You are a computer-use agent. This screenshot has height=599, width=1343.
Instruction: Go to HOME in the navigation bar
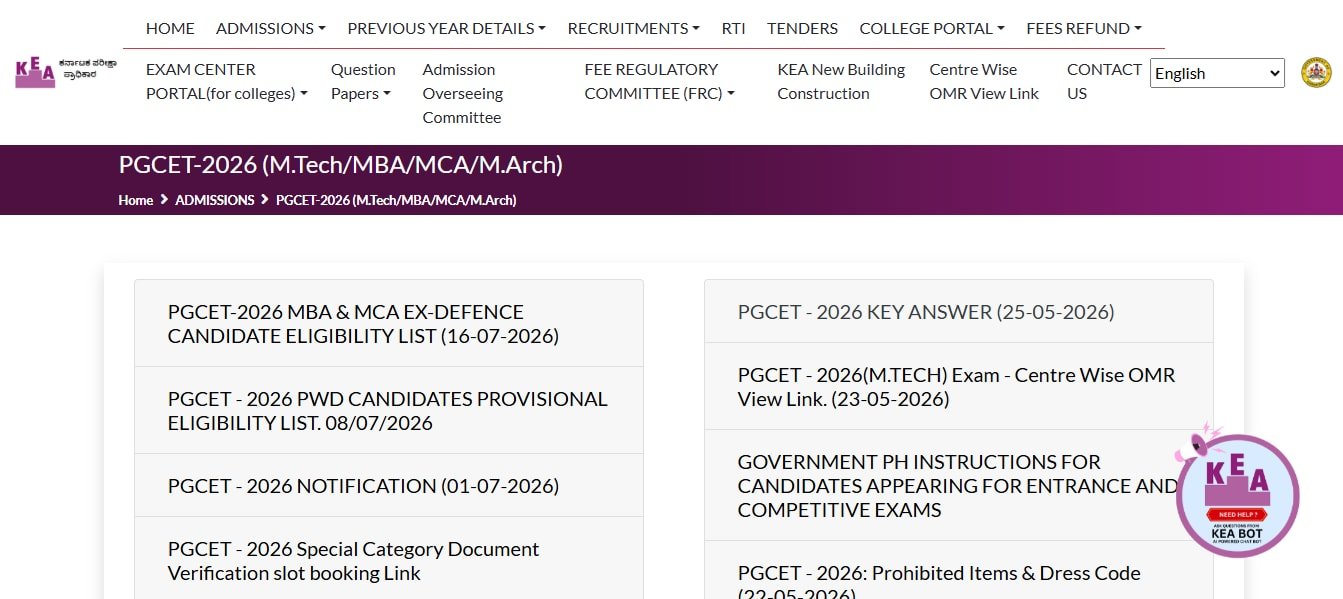tap(170, 28)
